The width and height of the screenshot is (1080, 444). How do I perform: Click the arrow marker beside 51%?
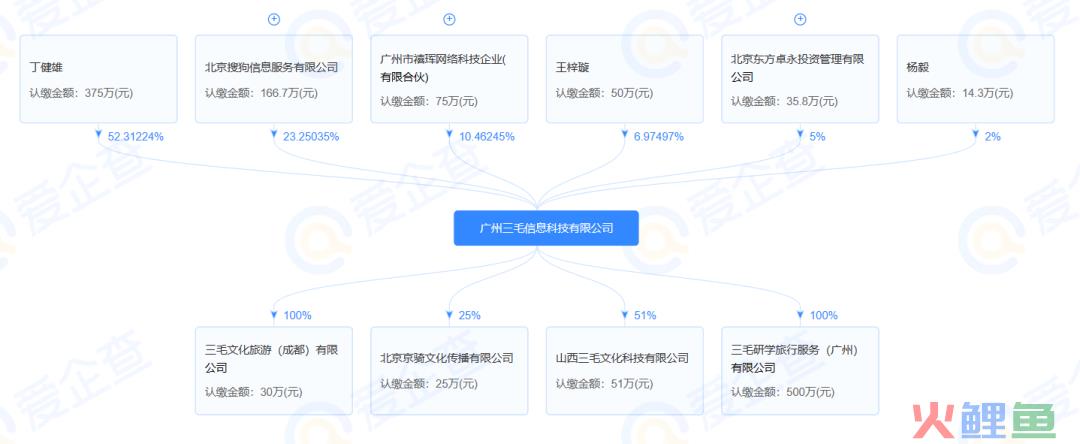625,315
